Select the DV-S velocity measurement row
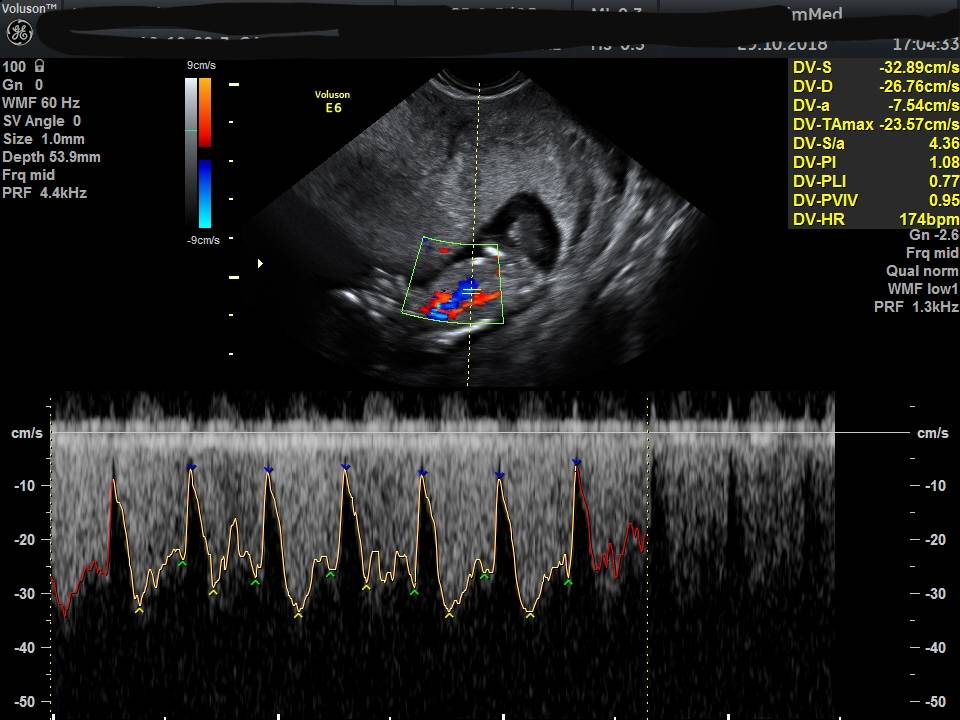Image resolution: width=960 pixels, height=720 pixels. [875, 68]
